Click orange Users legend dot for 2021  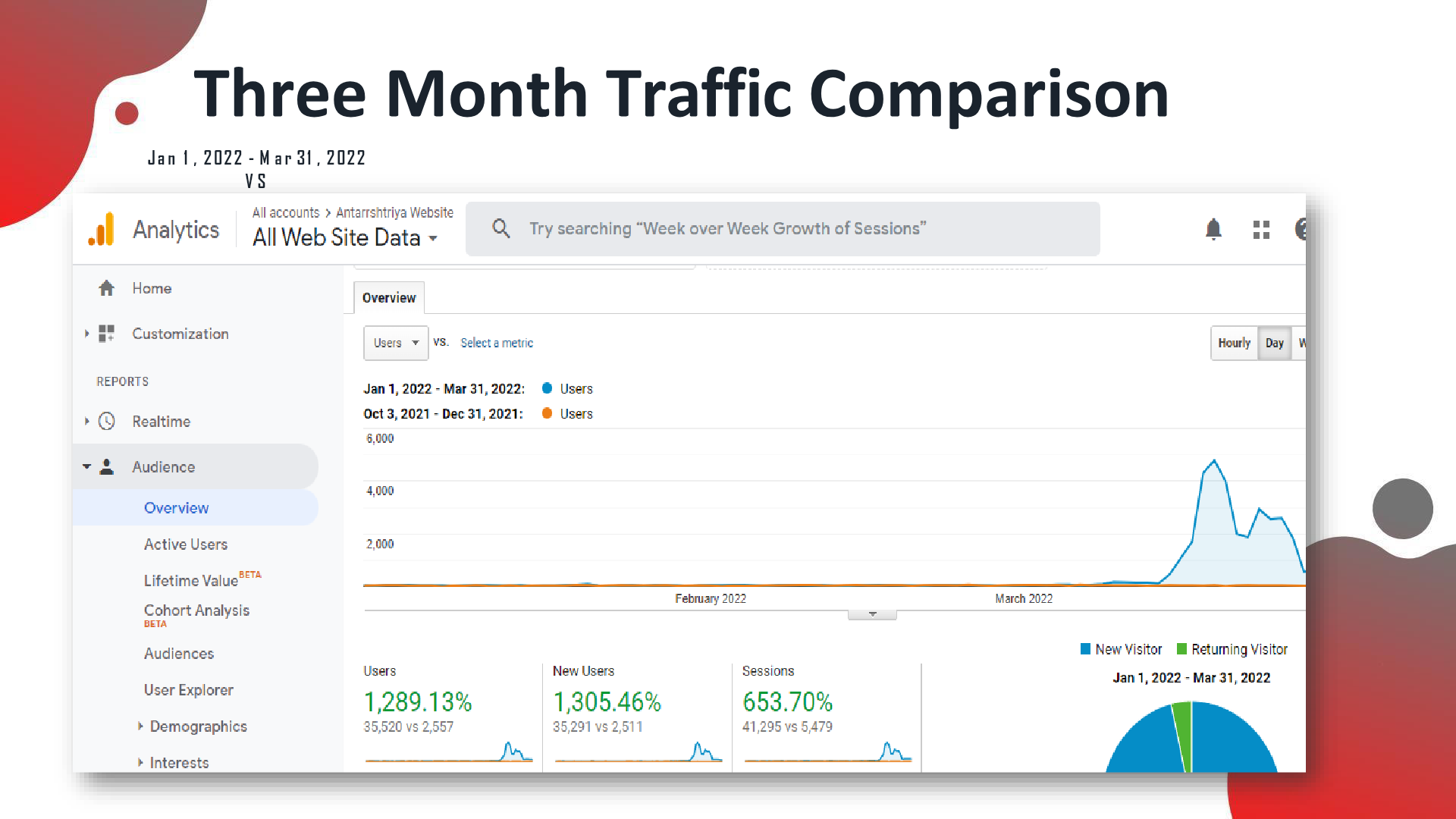(x=547, y=413)
